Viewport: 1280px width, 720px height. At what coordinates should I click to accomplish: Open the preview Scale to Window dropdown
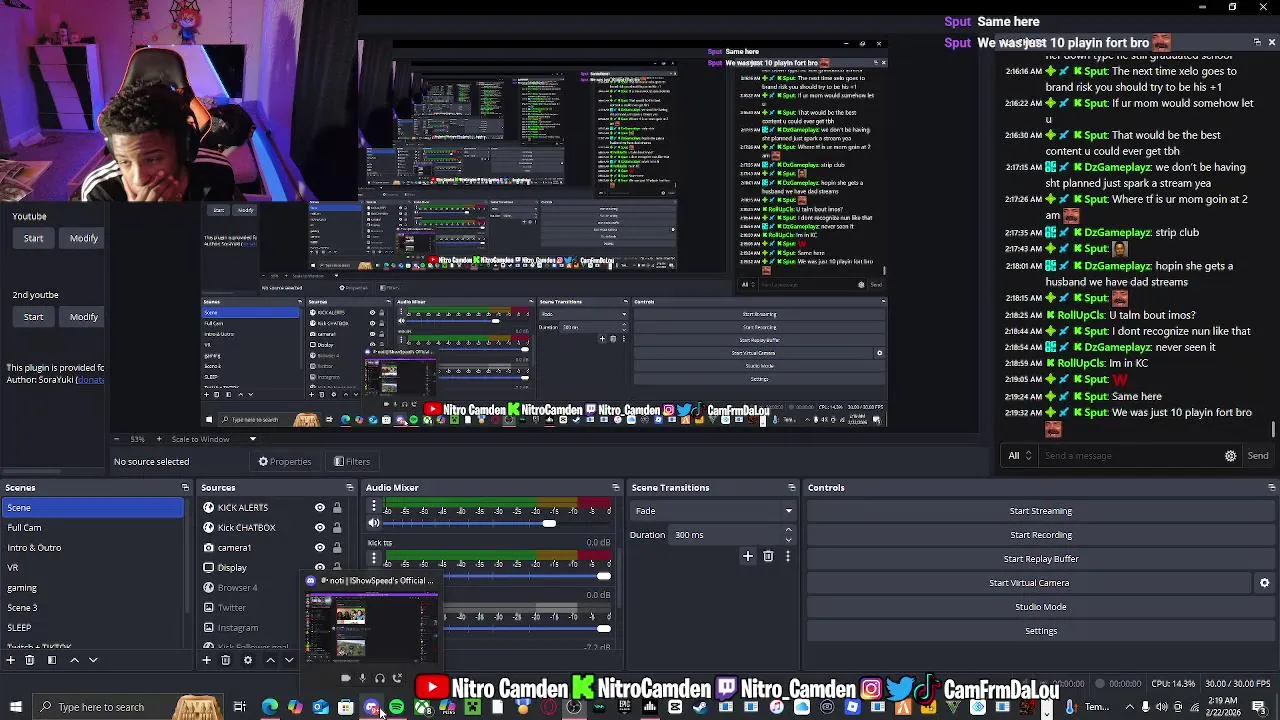[x=213, y=439]
